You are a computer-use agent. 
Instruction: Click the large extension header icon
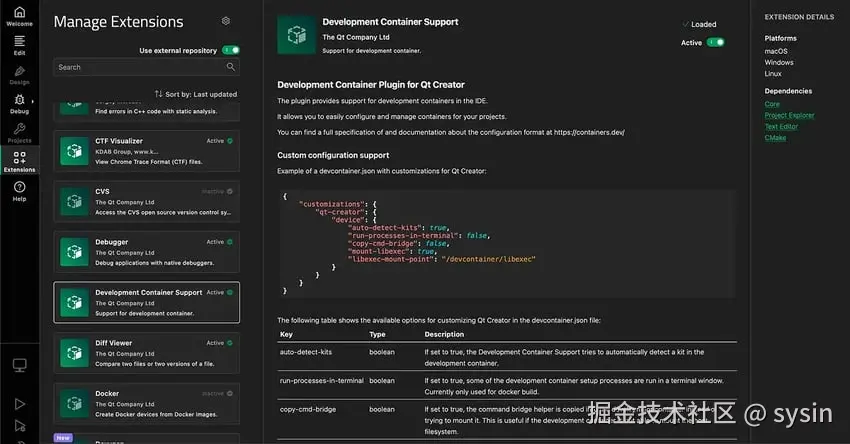pos(297,35)
